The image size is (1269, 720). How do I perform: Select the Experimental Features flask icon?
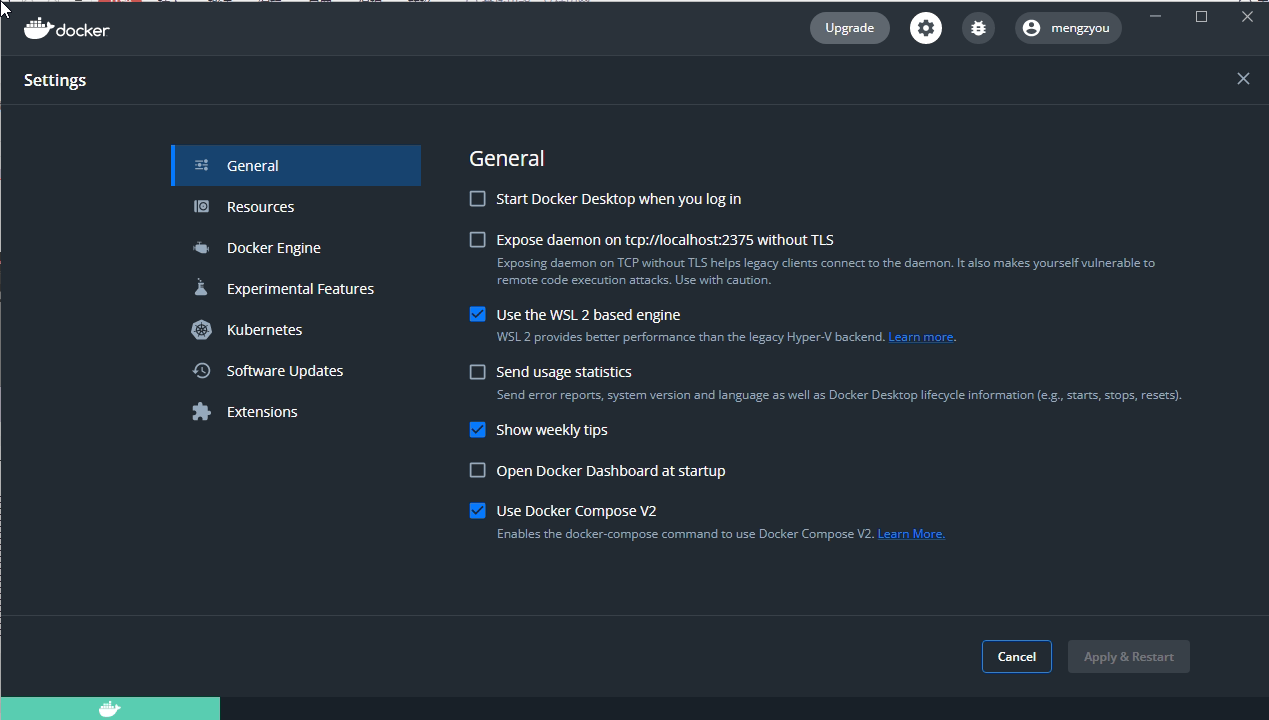200,288
